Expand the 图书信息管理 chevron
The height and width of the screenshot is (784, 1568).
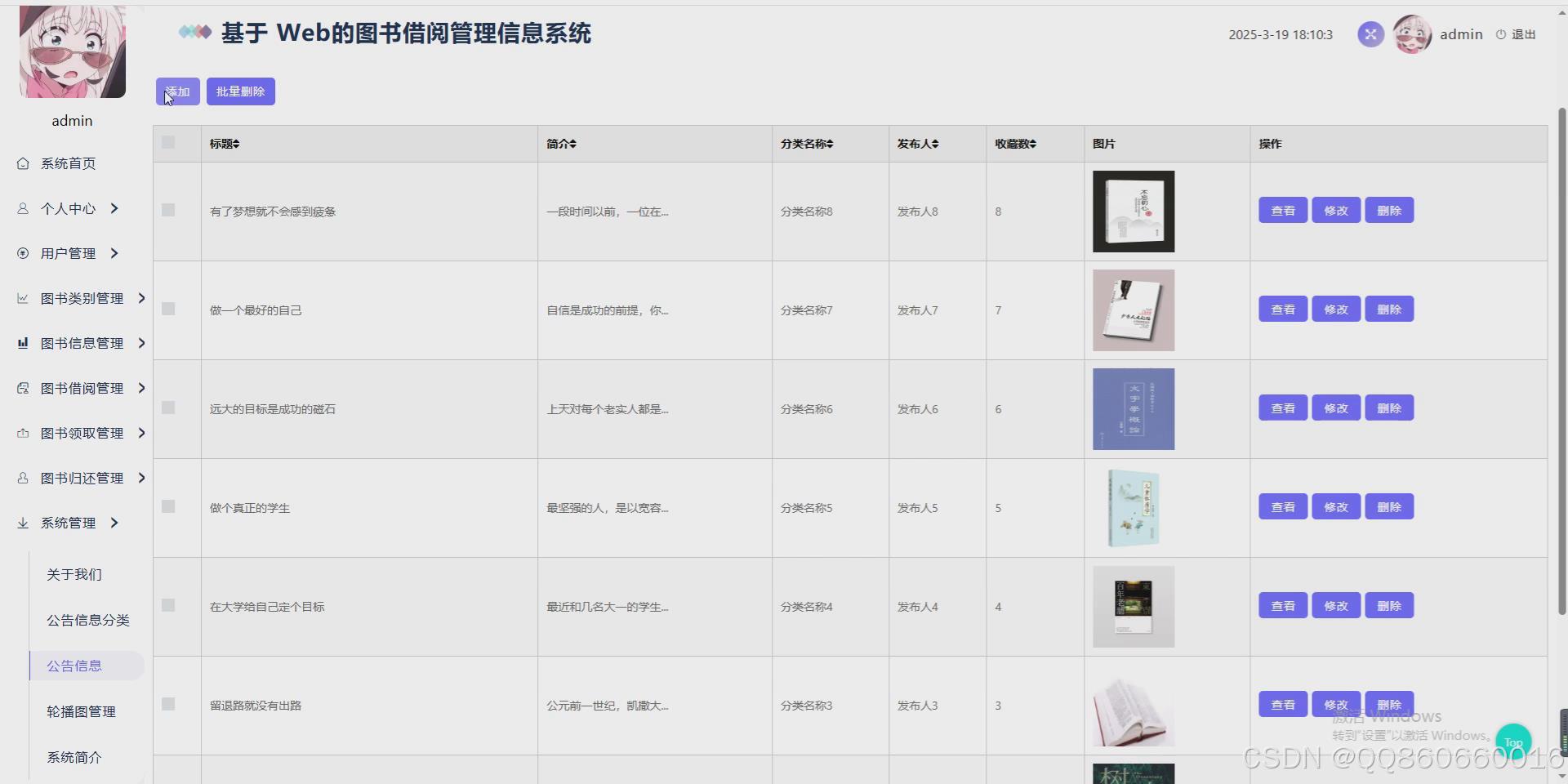click(141, 343)
